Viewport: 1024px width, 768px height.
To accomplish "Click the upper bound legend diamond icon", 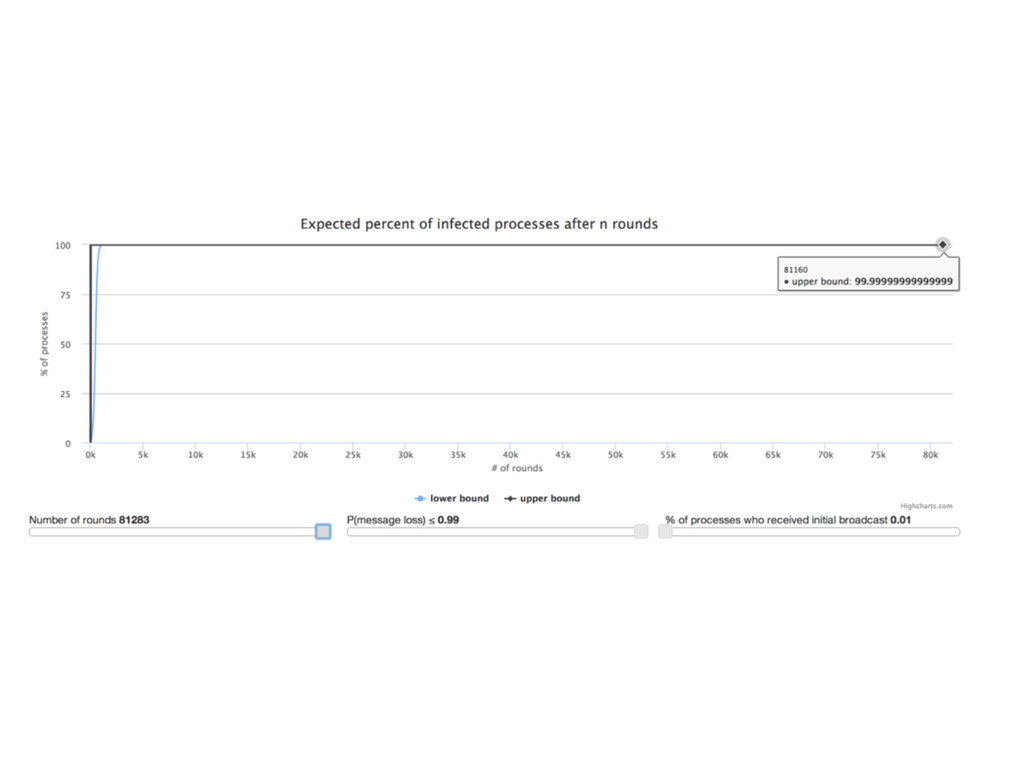I will tap(510, 498).
